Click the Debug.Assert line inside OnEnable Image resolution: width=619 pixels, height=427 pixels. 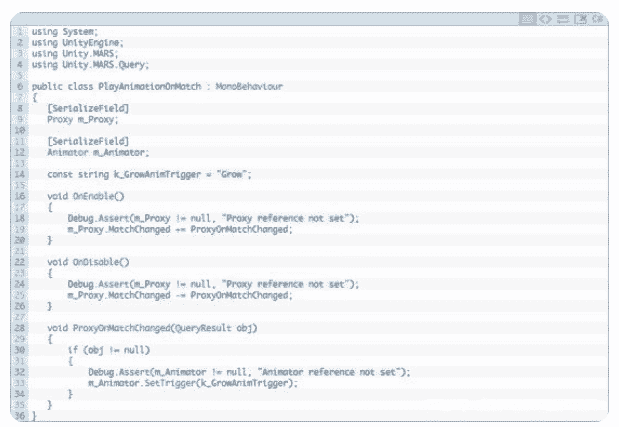click(x=213, y=218)
